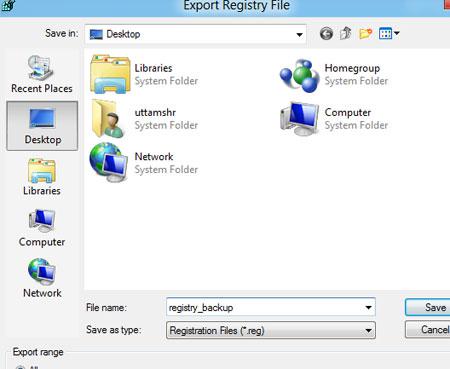Select Desktop in the places sidebar
Viewport: 450px width, 369px height.
coord(42,126)
